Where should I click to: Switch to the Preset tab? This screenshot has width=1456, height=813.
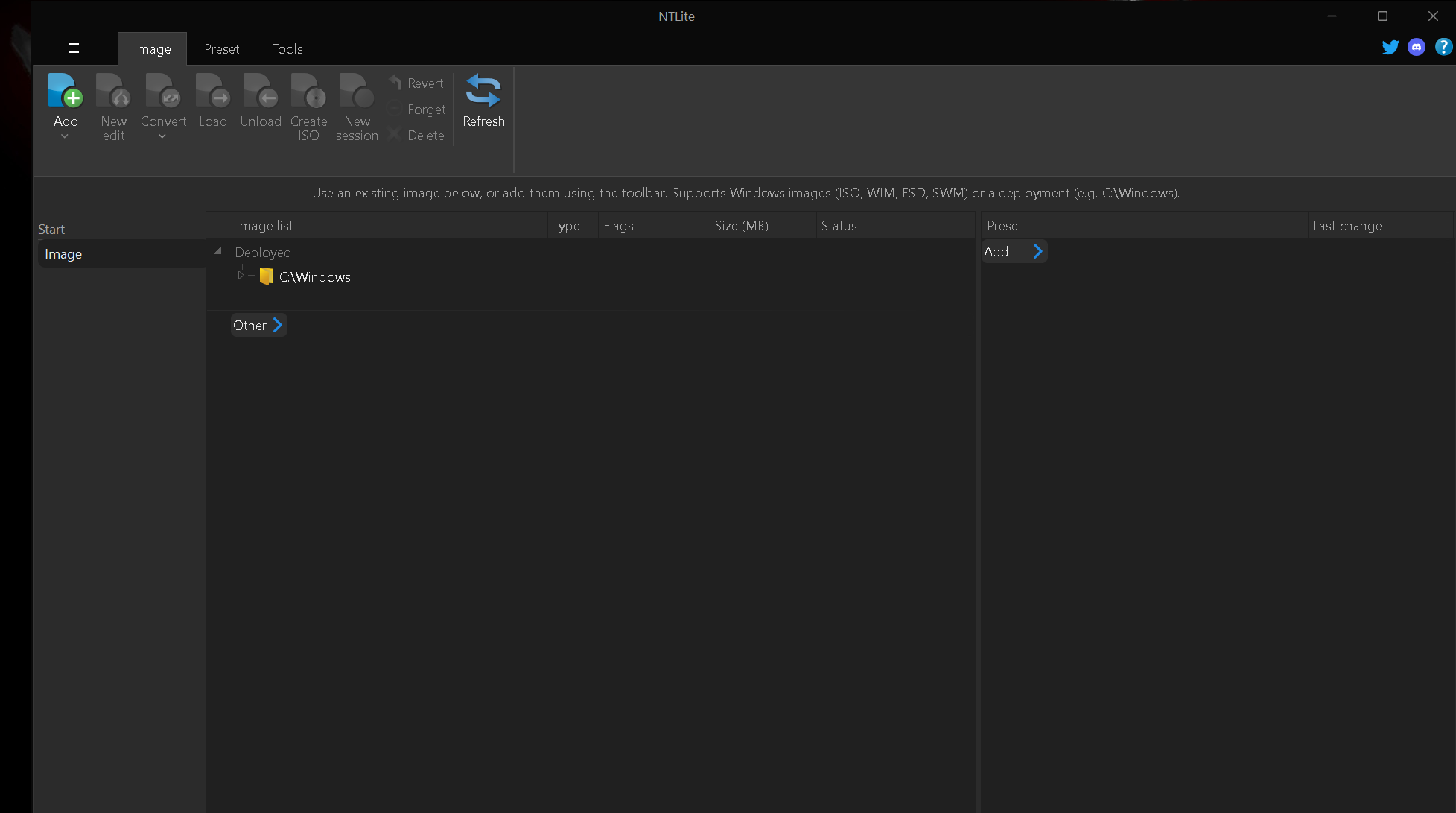tap(222, 49)
